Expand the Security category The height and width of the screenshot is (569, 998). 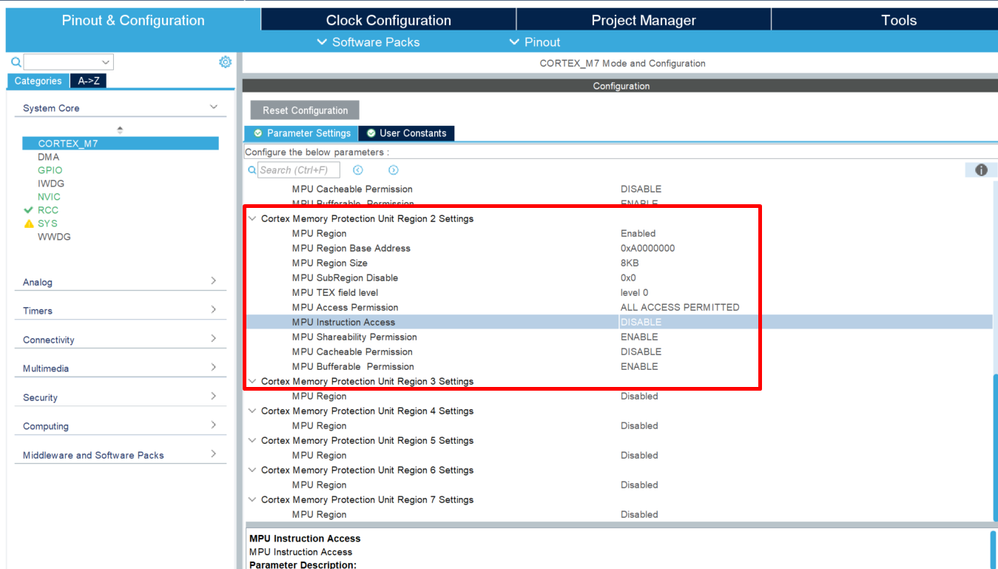(x=214, y=396)
